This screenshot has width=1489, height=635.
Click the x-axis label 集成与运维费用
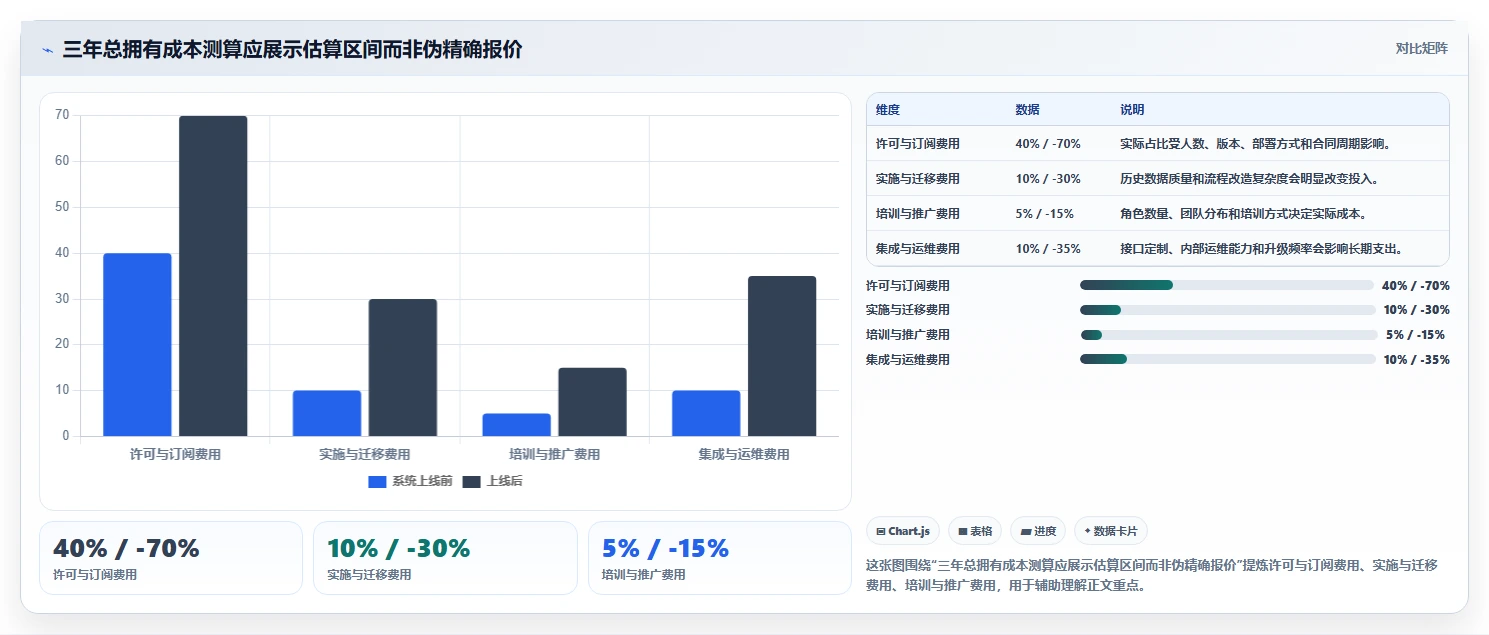744,455
